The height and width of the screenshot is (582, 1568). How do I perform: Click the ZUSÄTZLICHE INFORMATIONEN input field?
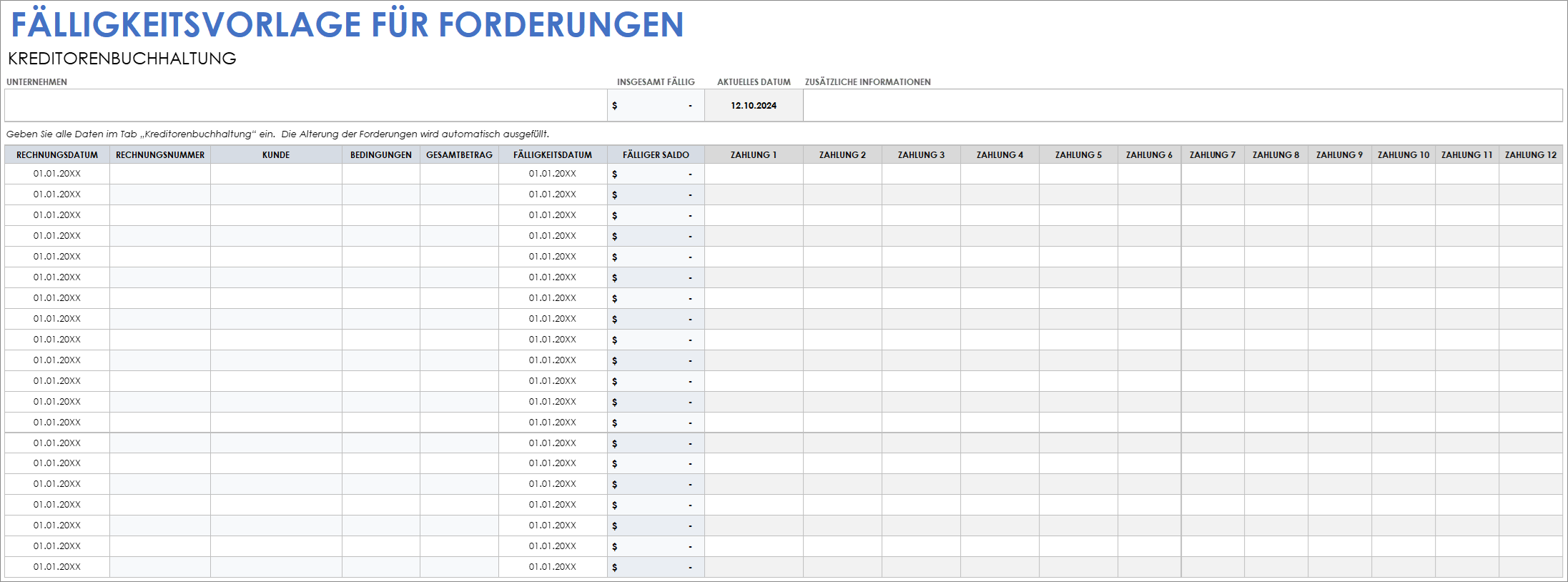1183,105
